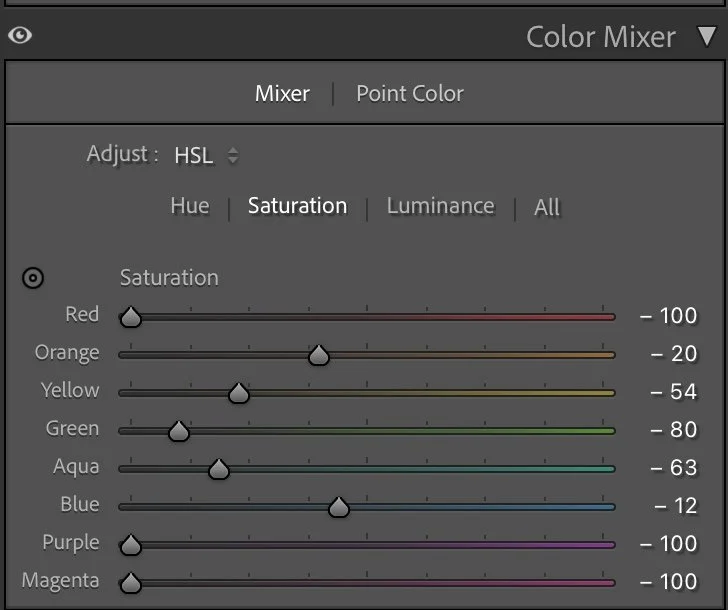Click the Magenta saturation slider handle
Screen dimensions: 728x610
(x=130, y=583)
